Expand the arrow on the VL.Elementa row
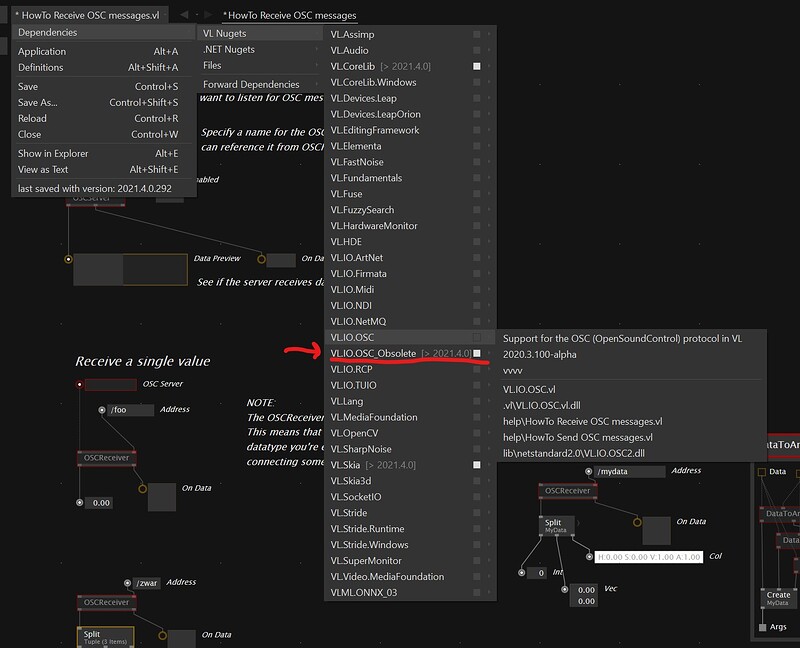Image resolution: width=800 pixels, height=648 pixels. 489,146
